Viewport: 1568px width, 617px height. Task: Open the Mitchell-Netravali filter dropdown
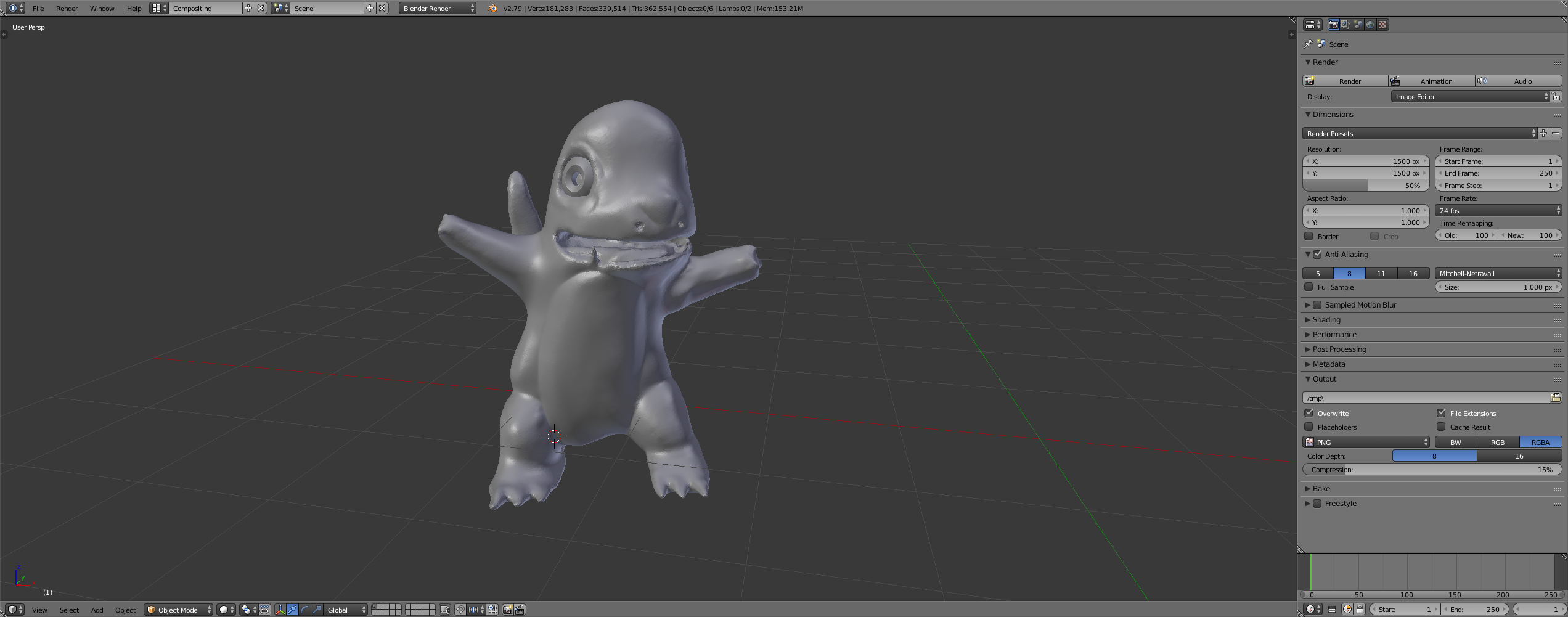pyautogui.click(x=1498, y=274)
